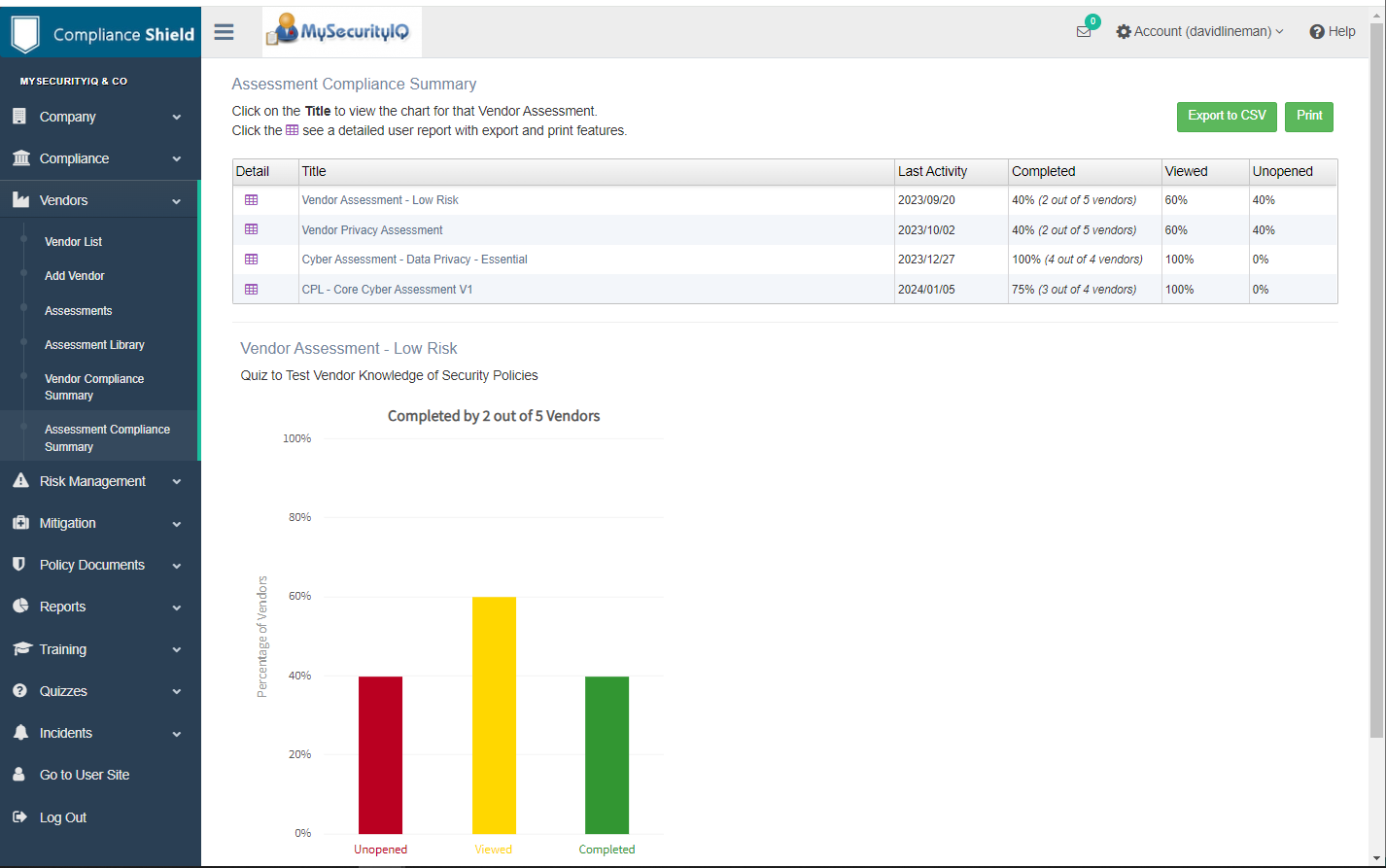
Task: Open detail report for Vendor Privacy Assessment
Action: click(251, 229)
